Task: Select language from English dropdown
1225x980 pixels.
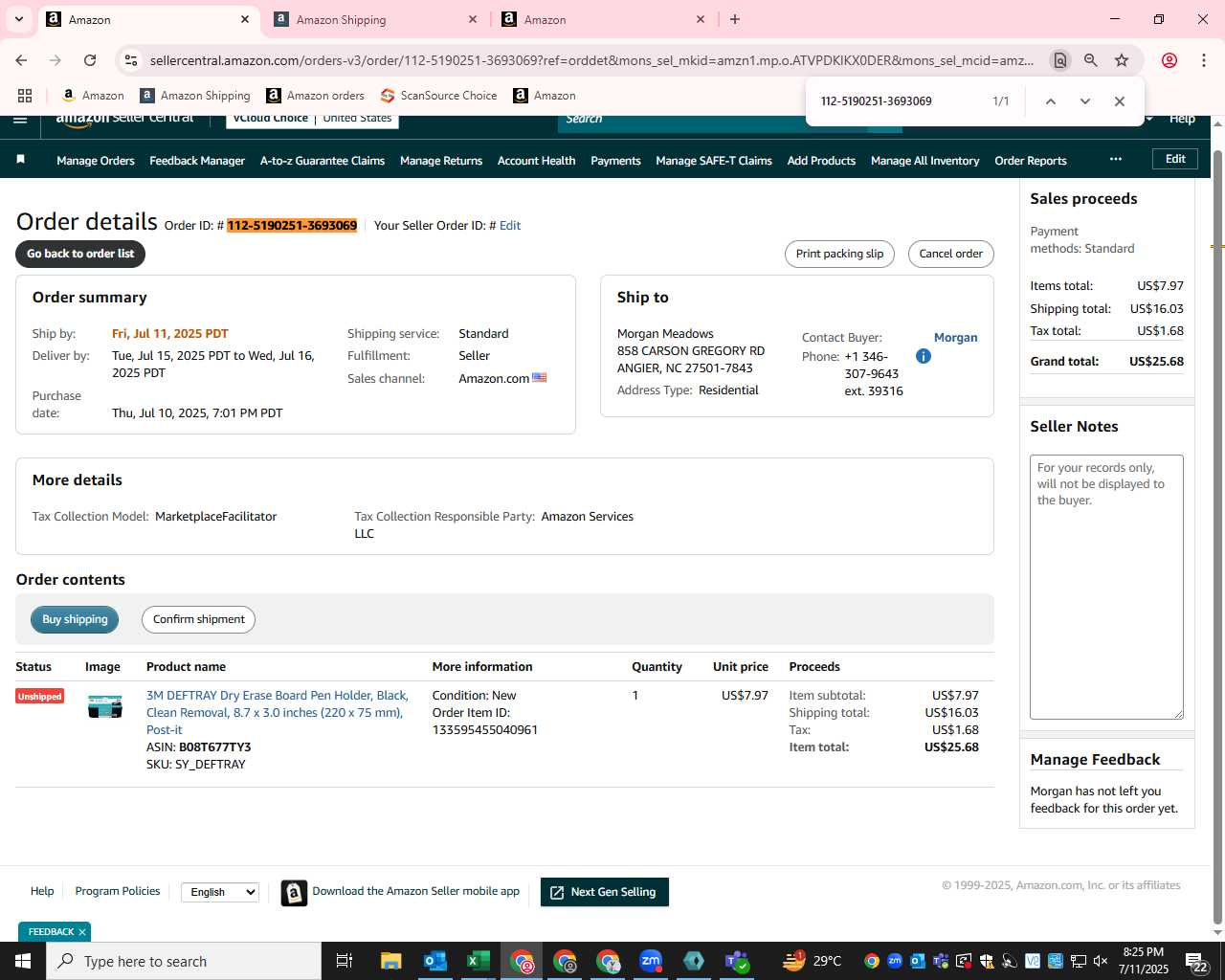Action: [x=220, y=892]
